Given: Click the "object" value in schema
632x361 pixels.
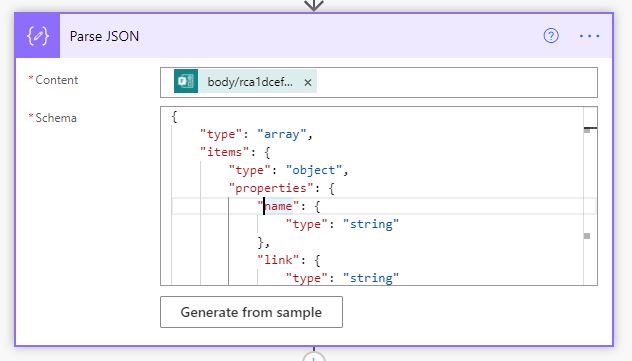Looking at the screenshot, I should [314, 170].
